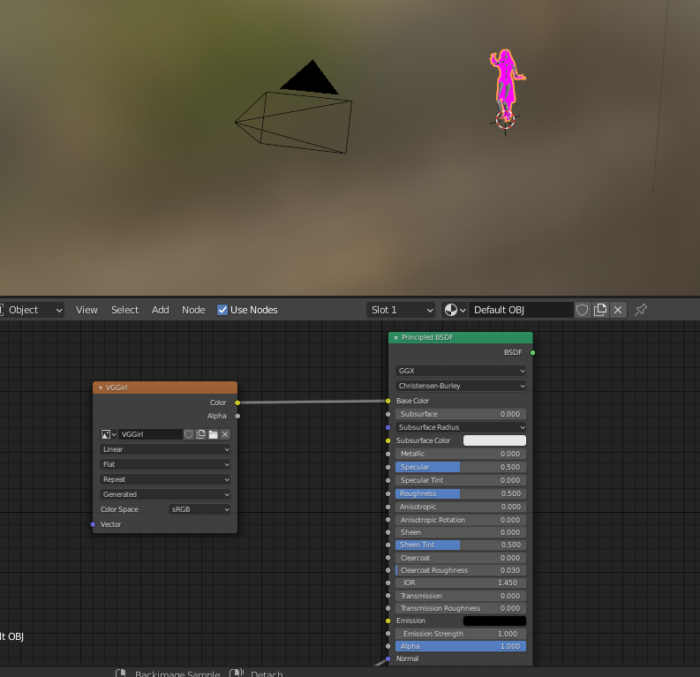This screenshot has height=677, width=700.
Task: Click the Default OBJ material name field
Action: coord(521,310)
